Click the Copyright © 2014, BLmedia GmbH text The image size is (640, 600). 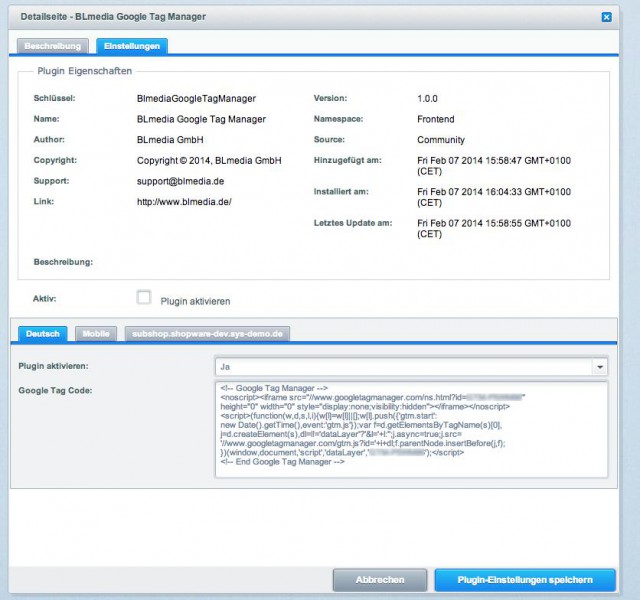coord(209,160)
